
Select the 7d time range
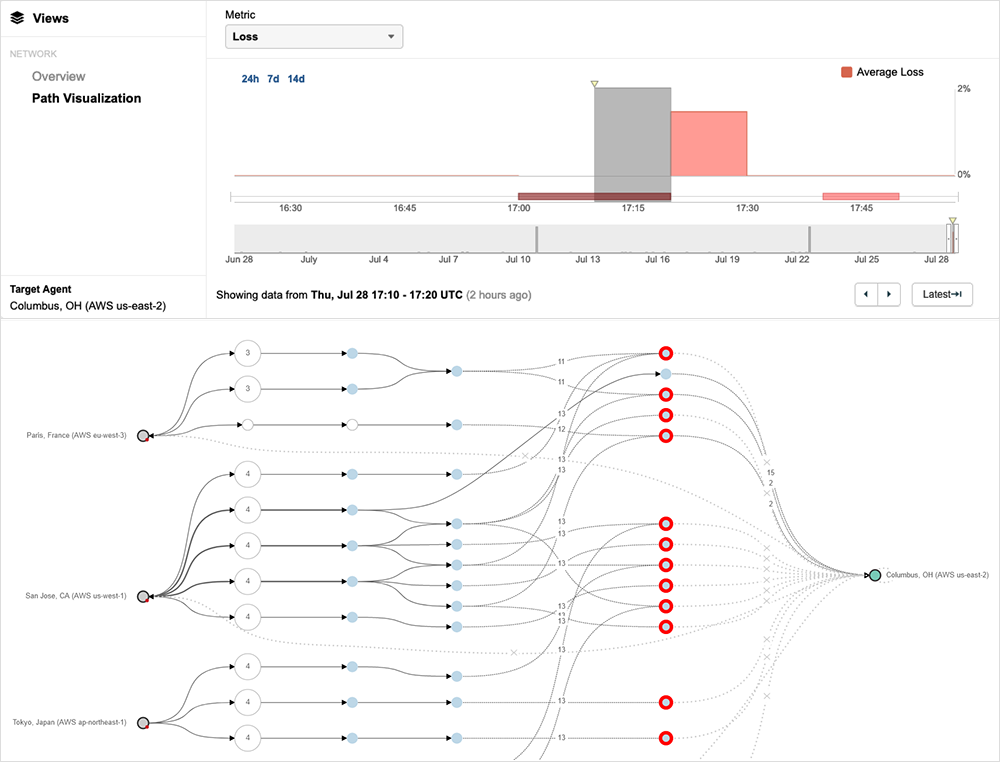click(273, 79)
